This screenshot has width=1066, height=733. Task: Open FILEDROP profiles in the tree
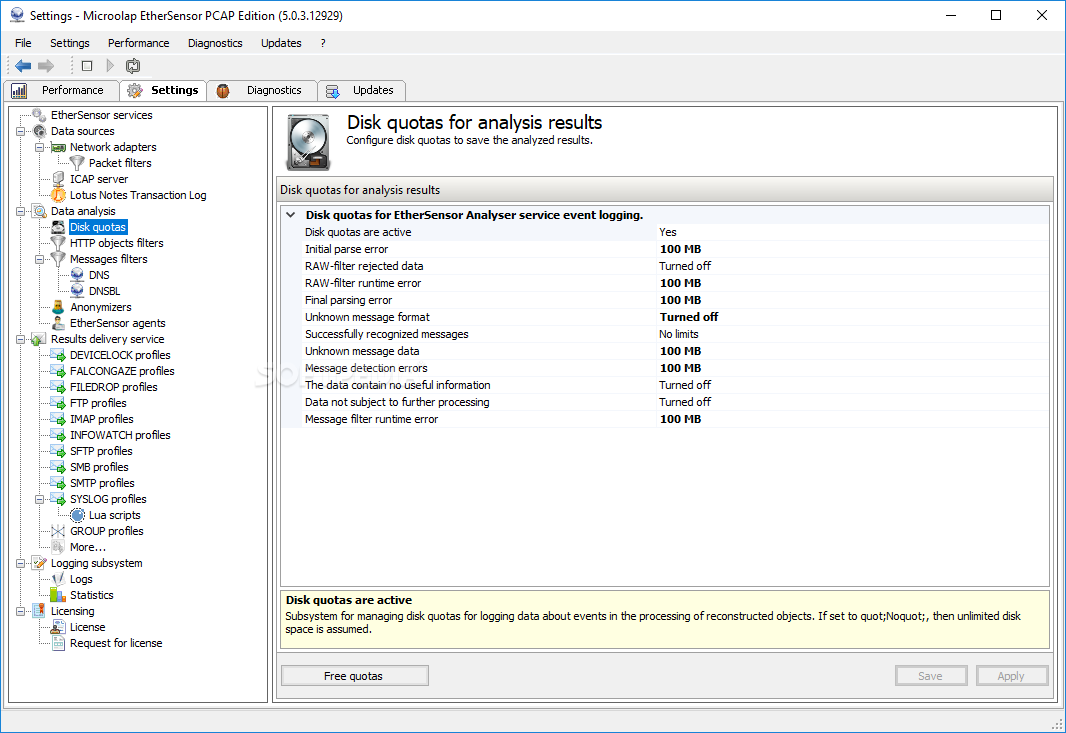(114, 388)
